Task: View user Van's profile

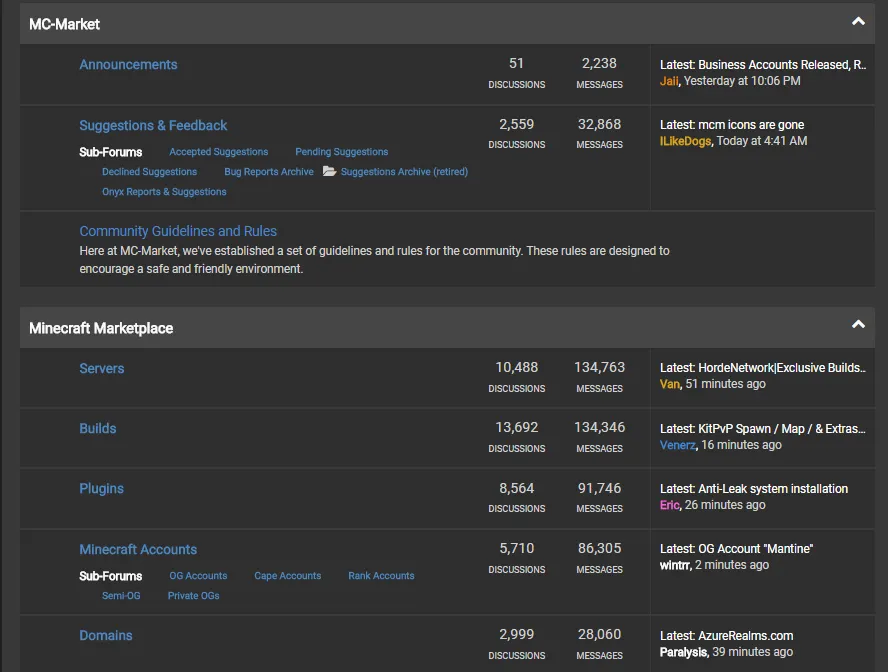Action: pyautogui.click(x=669, y=384)
